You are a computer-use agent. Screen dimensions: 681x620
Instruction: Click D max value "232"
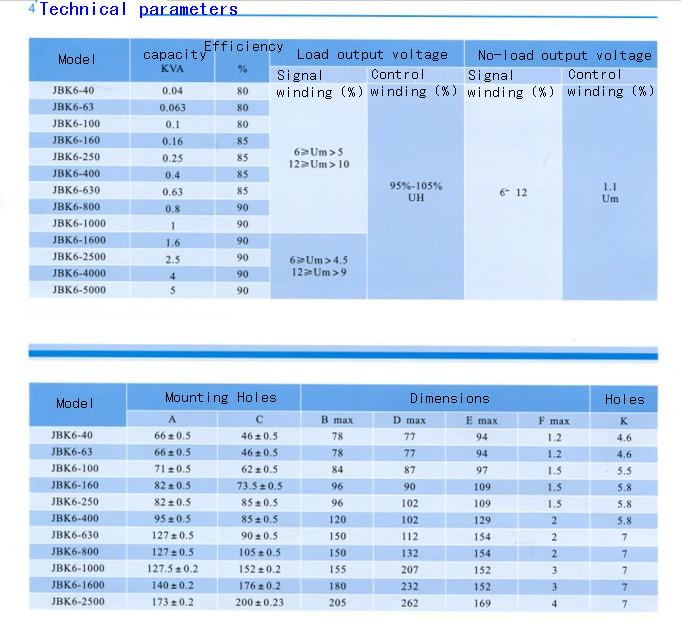(x=410, y=586)
